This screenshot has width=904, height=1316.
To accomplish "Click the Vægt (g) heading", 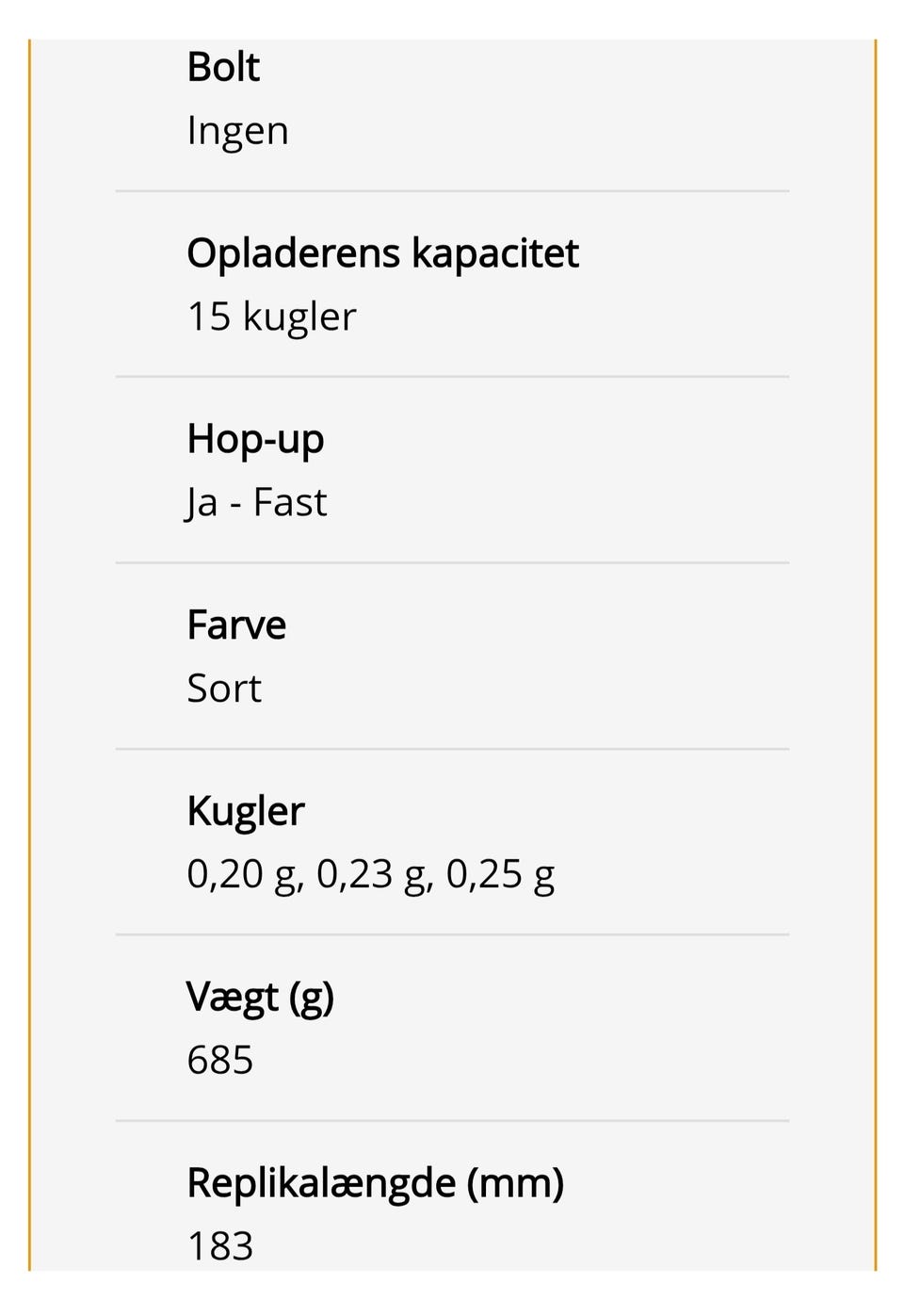I will 260,997.
